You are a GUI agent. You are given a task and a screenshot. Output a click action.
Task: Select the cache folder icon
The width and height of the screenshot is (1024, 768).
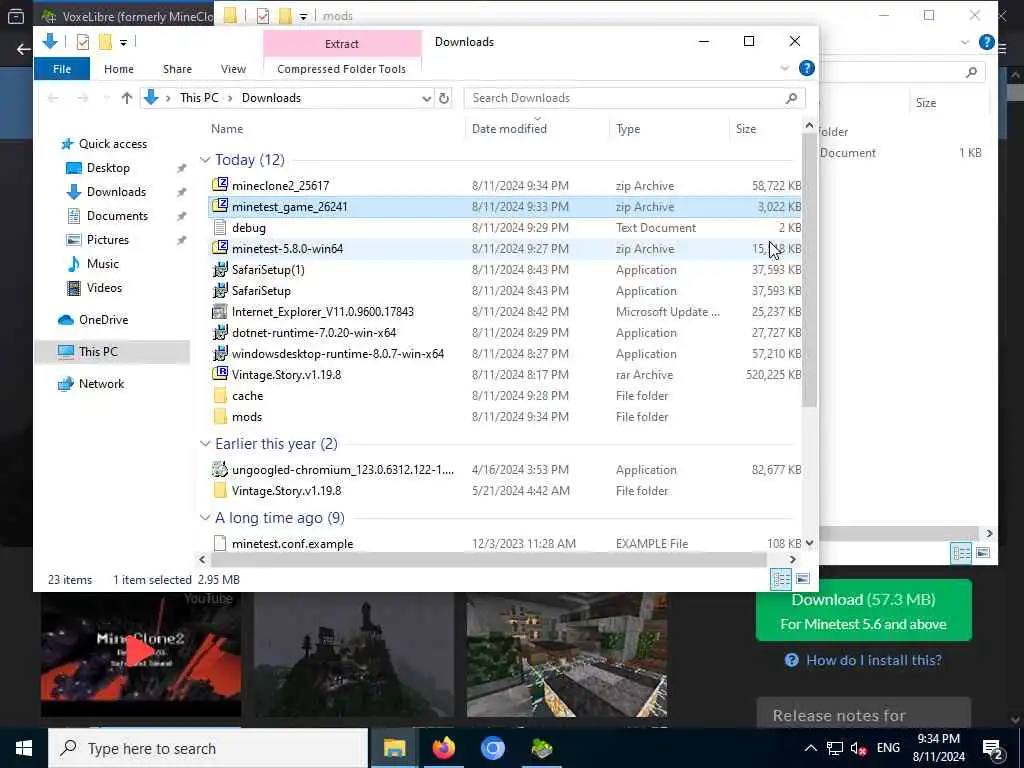[220, 396]
